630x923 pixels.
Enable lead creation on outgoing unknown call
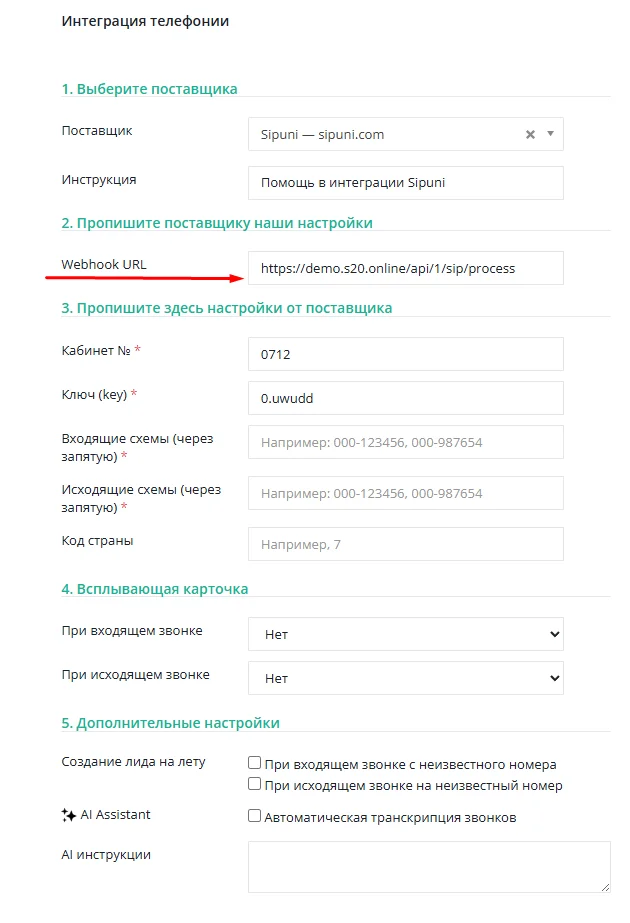[x=254, y=783]
